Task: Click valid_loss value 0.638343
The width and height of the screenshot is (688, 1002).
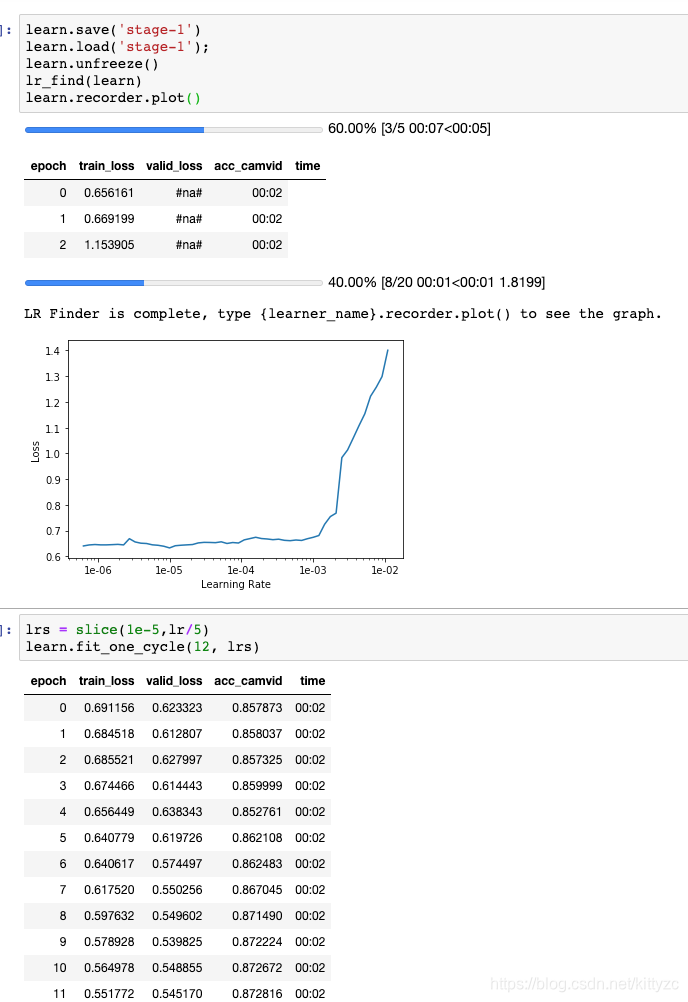Action: tap(177, 812)
